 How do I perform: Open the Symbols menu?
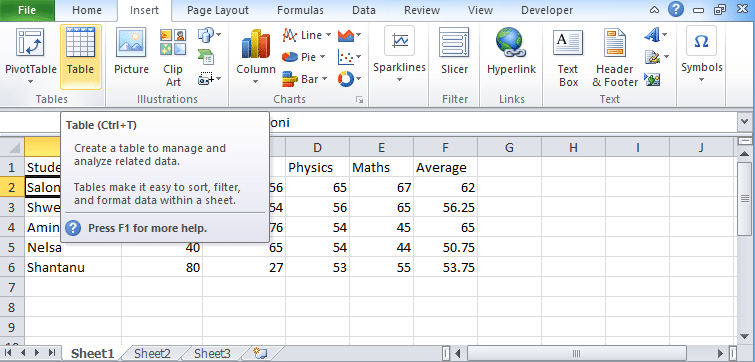[702, 55]
